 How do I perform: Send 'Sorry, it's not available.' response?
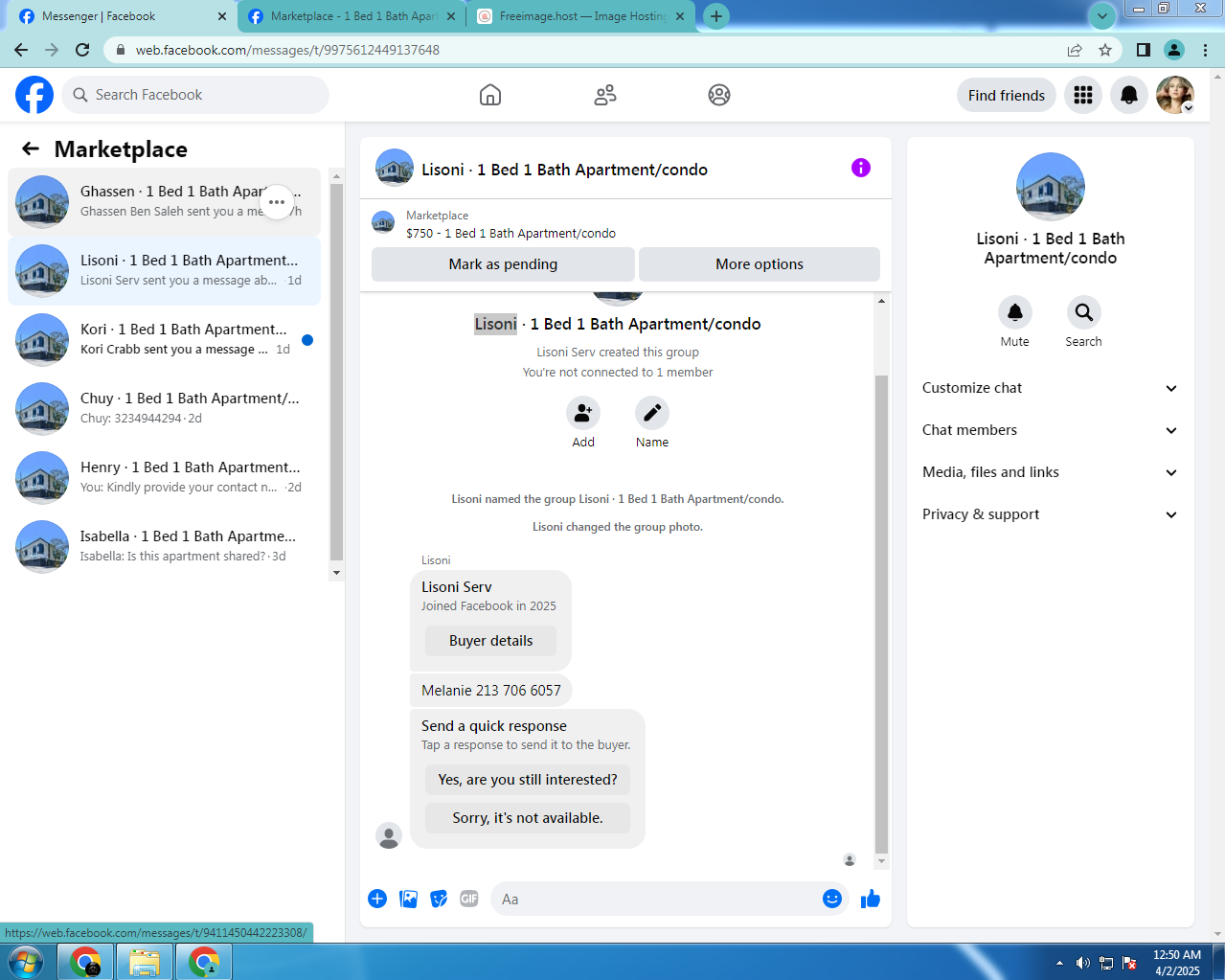click(x=528, y=818)
